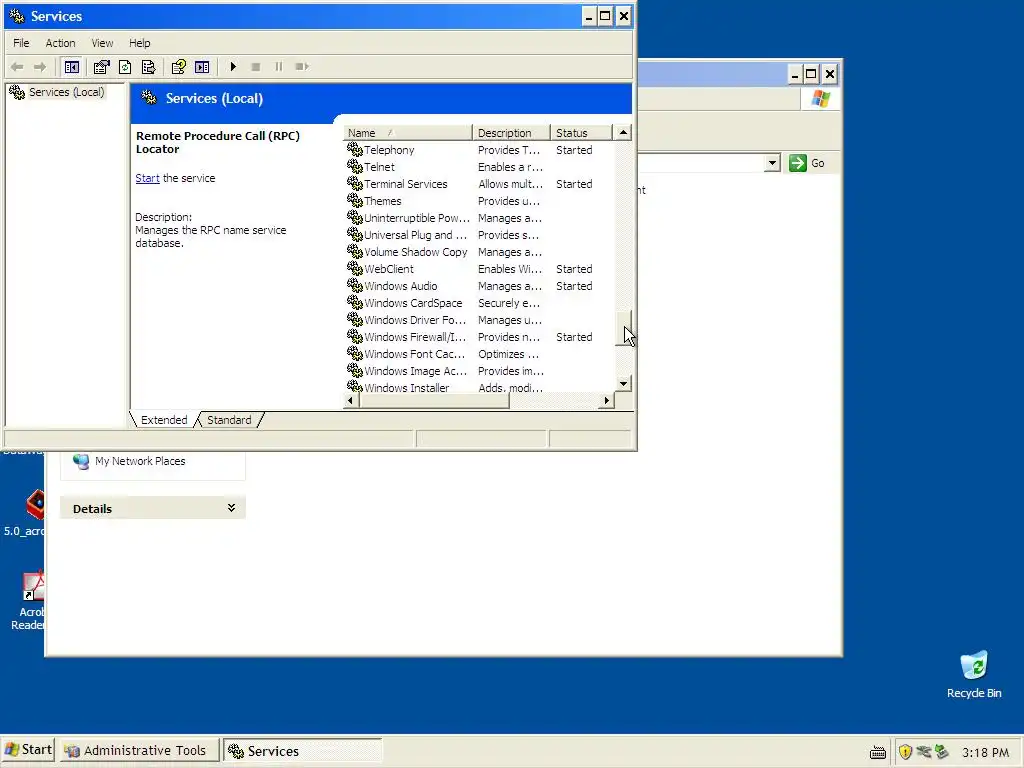Select the Universal Plug and Play row
The width and height of the screenshot is (1024, 768).
(x=480, y=234)
